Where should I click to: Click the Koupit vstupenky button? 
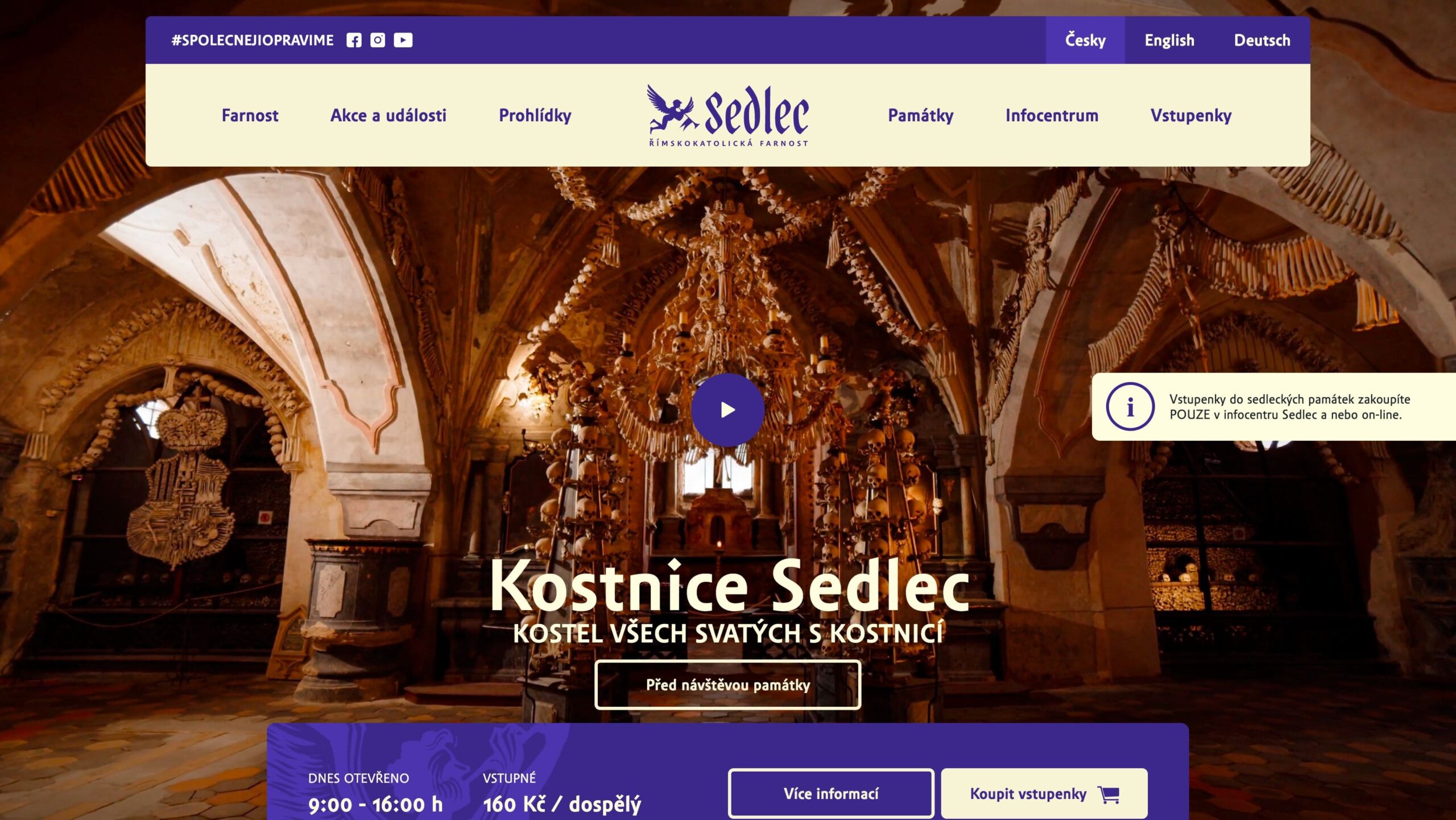point(1044,794)
